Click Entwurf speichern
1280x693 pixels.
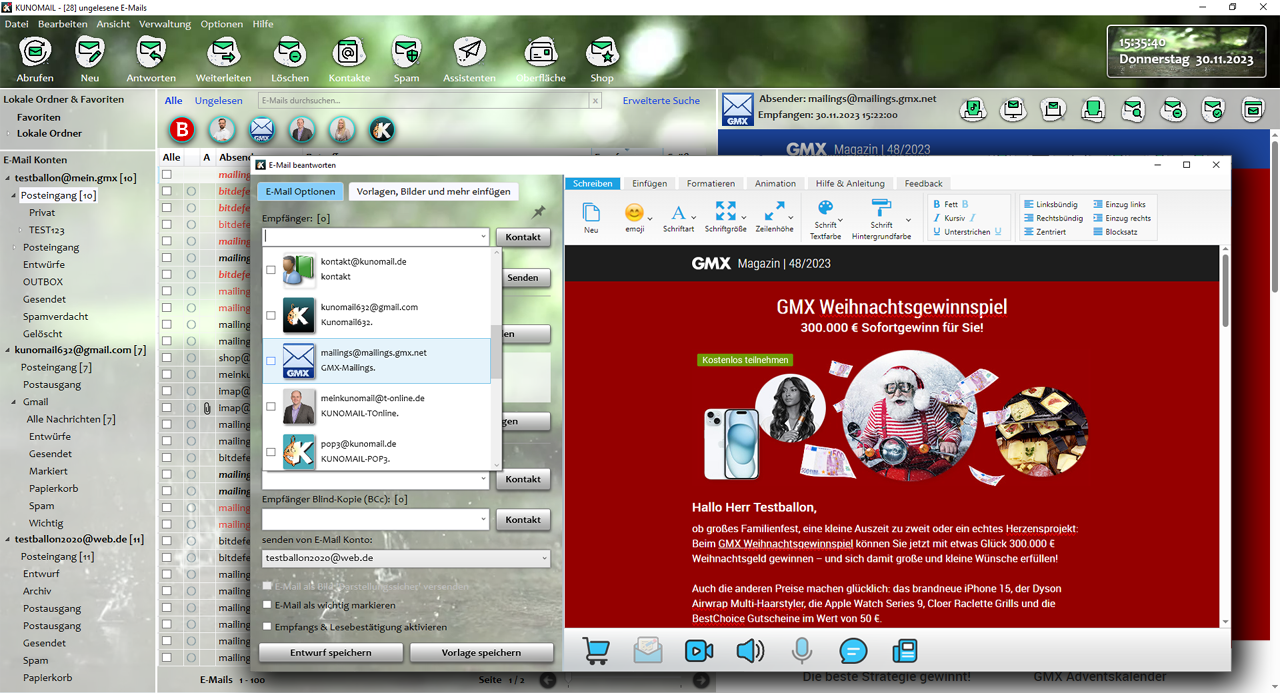(331, 653)
